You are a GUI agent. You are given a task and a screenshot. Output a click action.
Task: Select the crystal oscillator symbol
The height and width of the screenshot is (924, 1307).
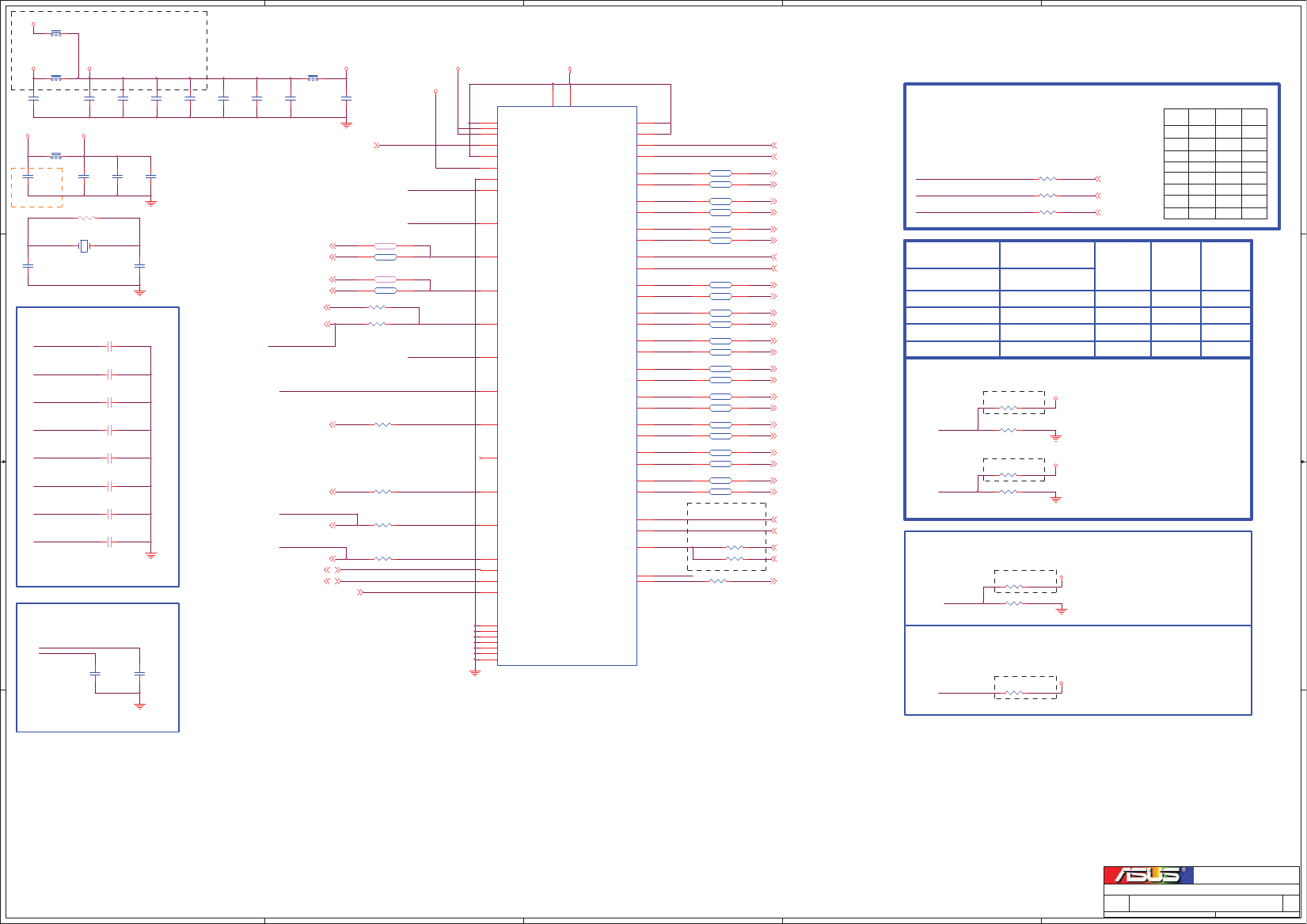tap(84, 246)
